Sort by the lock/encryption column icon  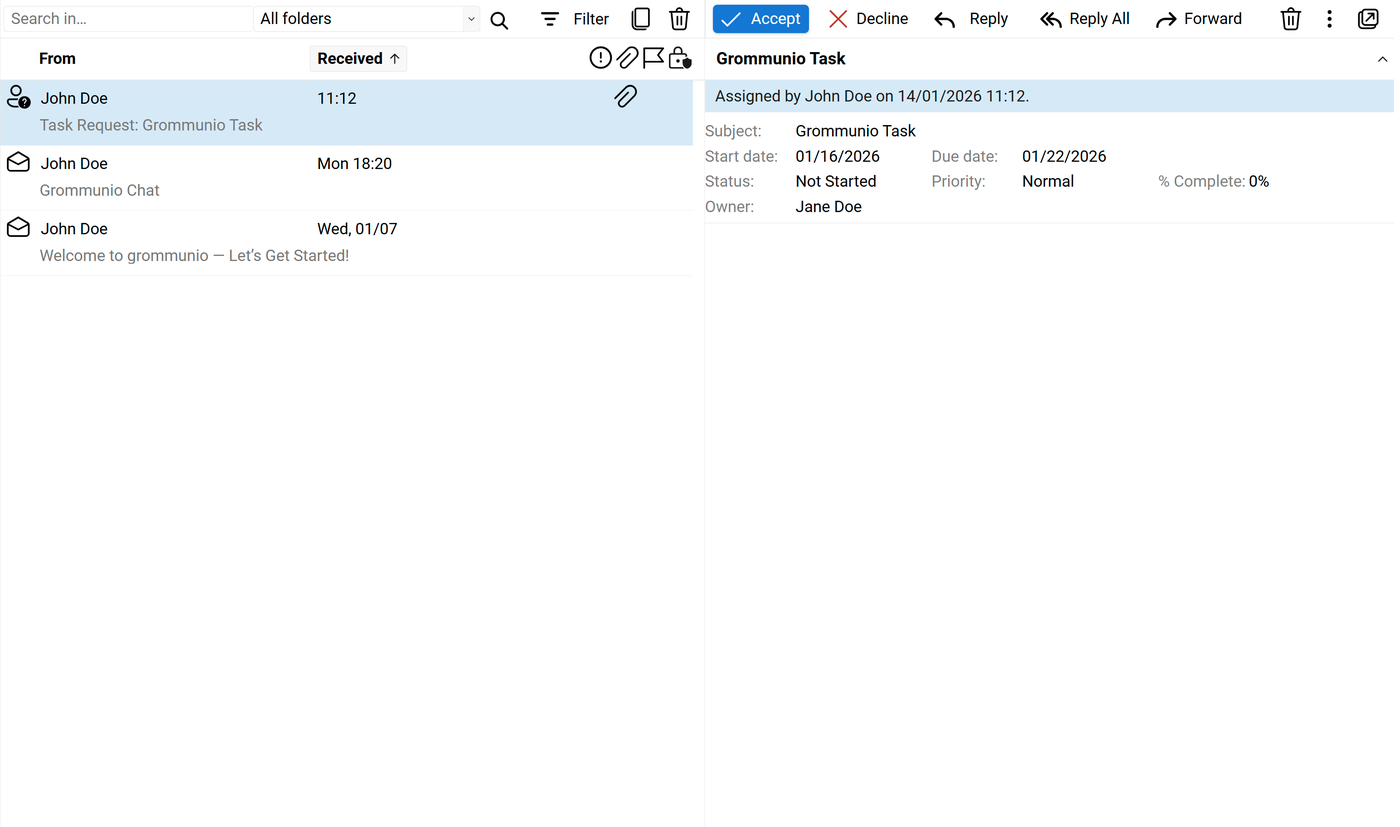[x=680, y=58]
